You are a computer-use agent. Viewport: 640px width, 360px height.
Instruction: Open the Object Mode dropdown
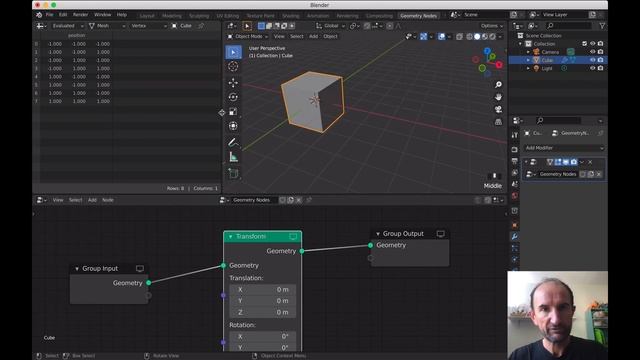[248, 36]
